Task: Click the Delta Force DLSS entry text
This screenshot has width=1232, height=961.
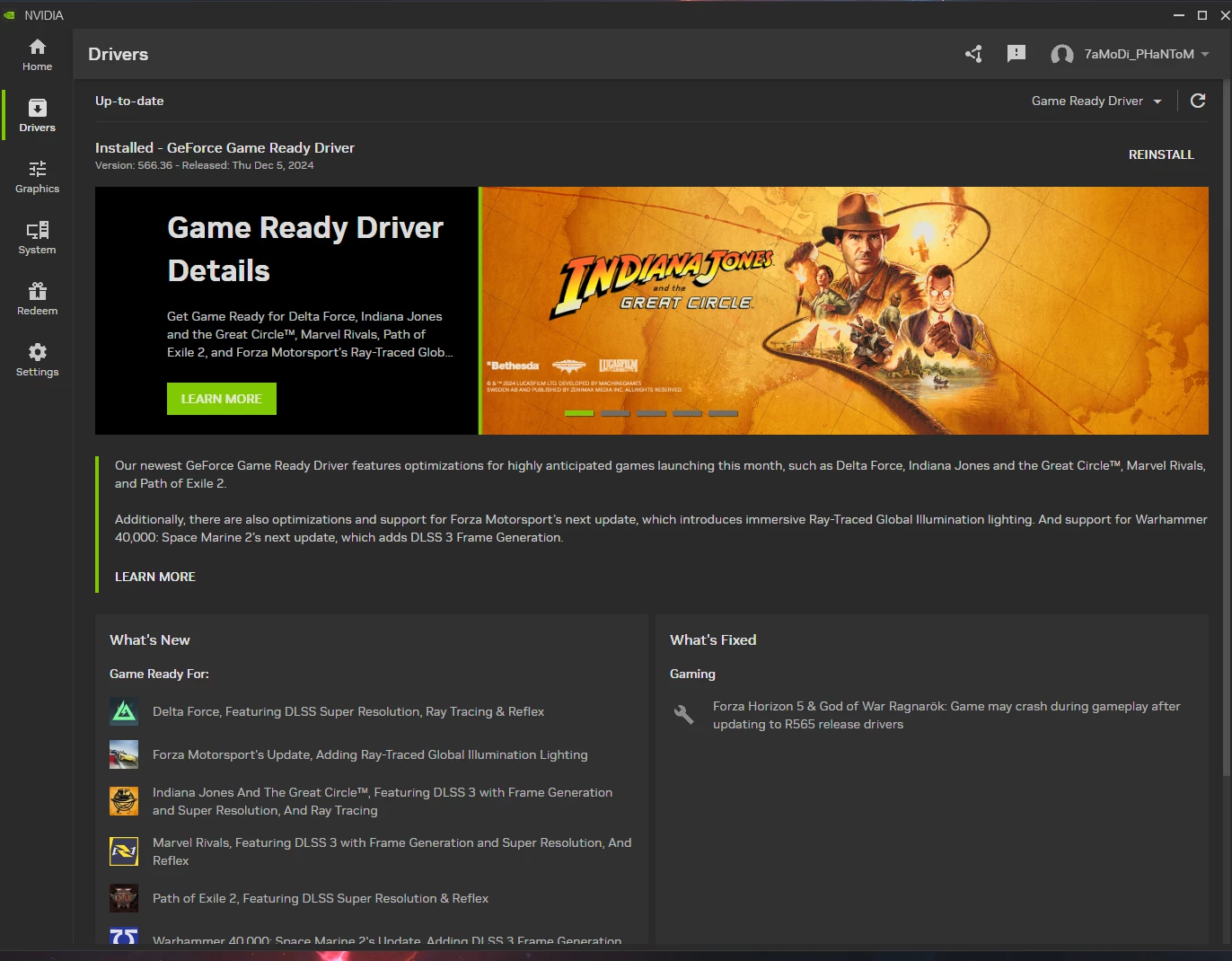Action: pyautogui.click(x=348, y=711)
